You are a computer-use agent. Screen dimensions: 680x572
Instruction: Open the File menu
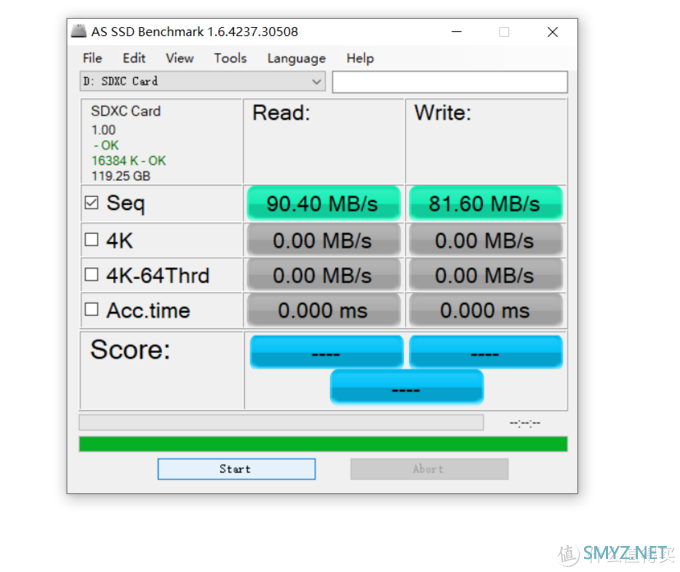coord(92,58)
